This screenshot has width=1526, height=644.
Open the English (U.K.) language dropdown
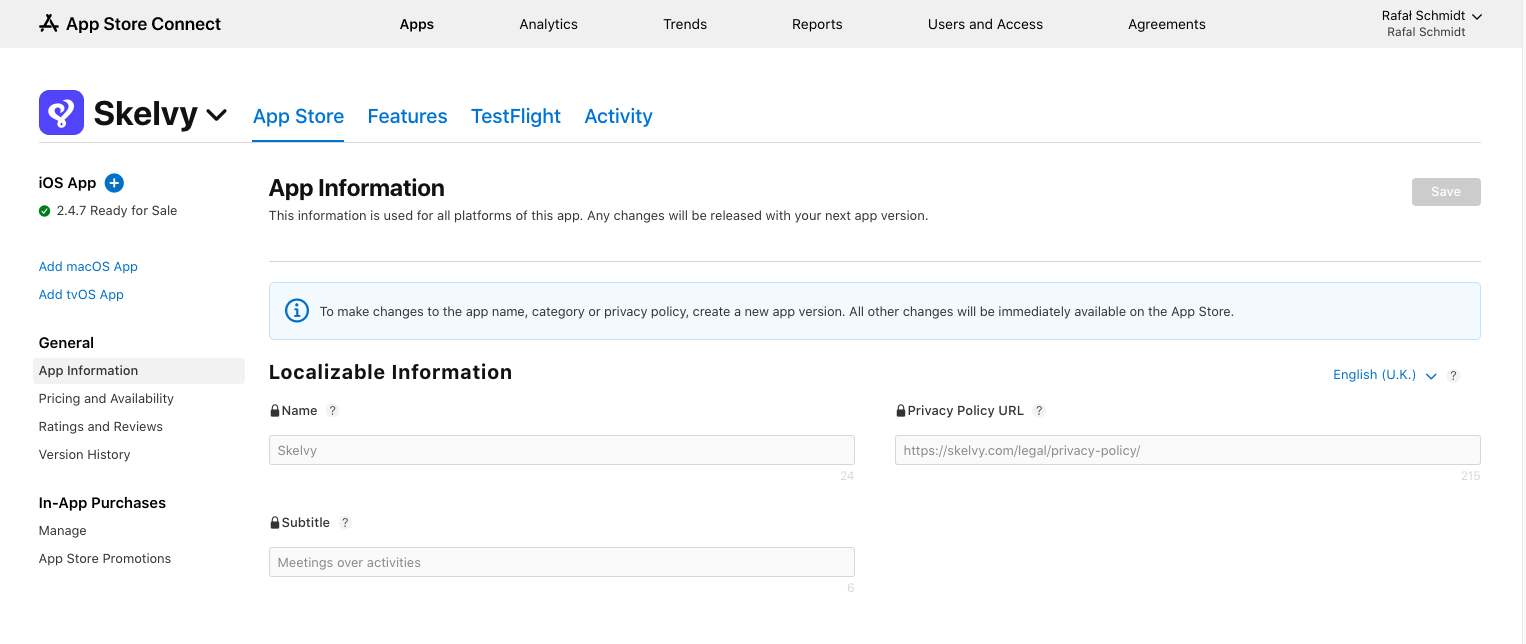tap(1385, 375)
